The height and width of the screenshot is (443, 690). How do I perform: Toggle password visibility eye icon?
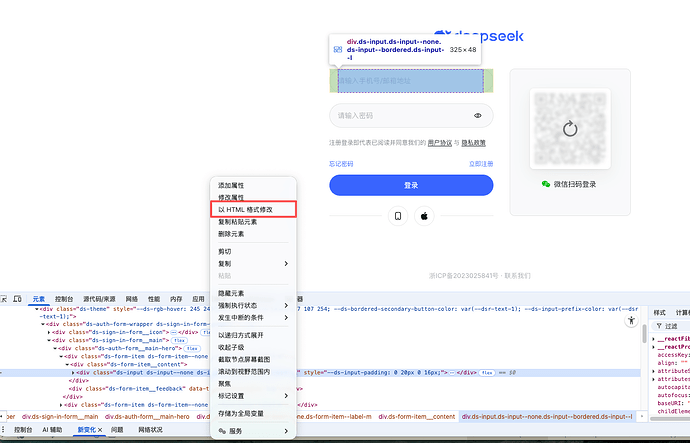click(478, 115)
